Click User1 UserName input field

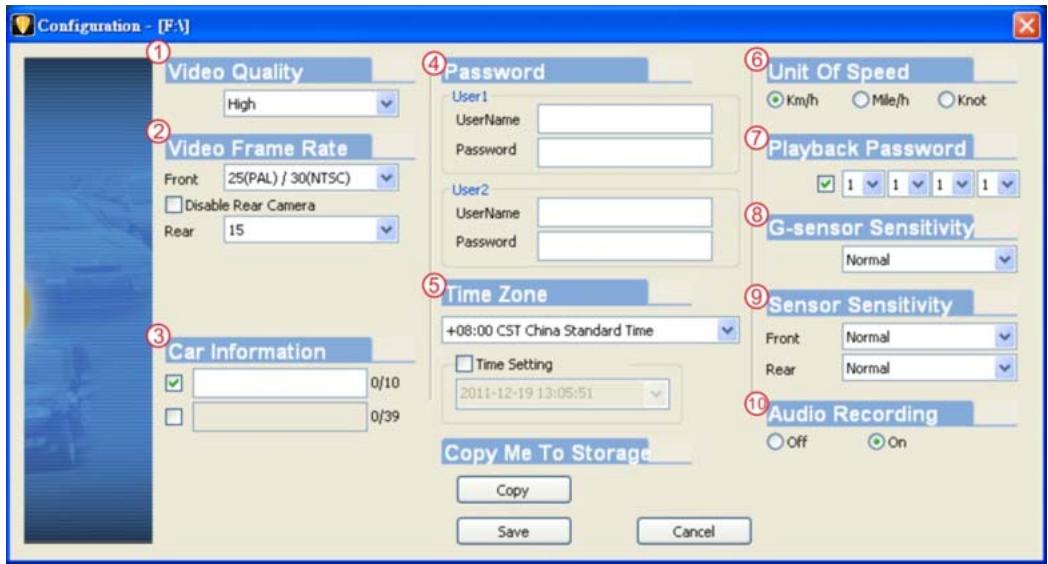pos(625,120)
